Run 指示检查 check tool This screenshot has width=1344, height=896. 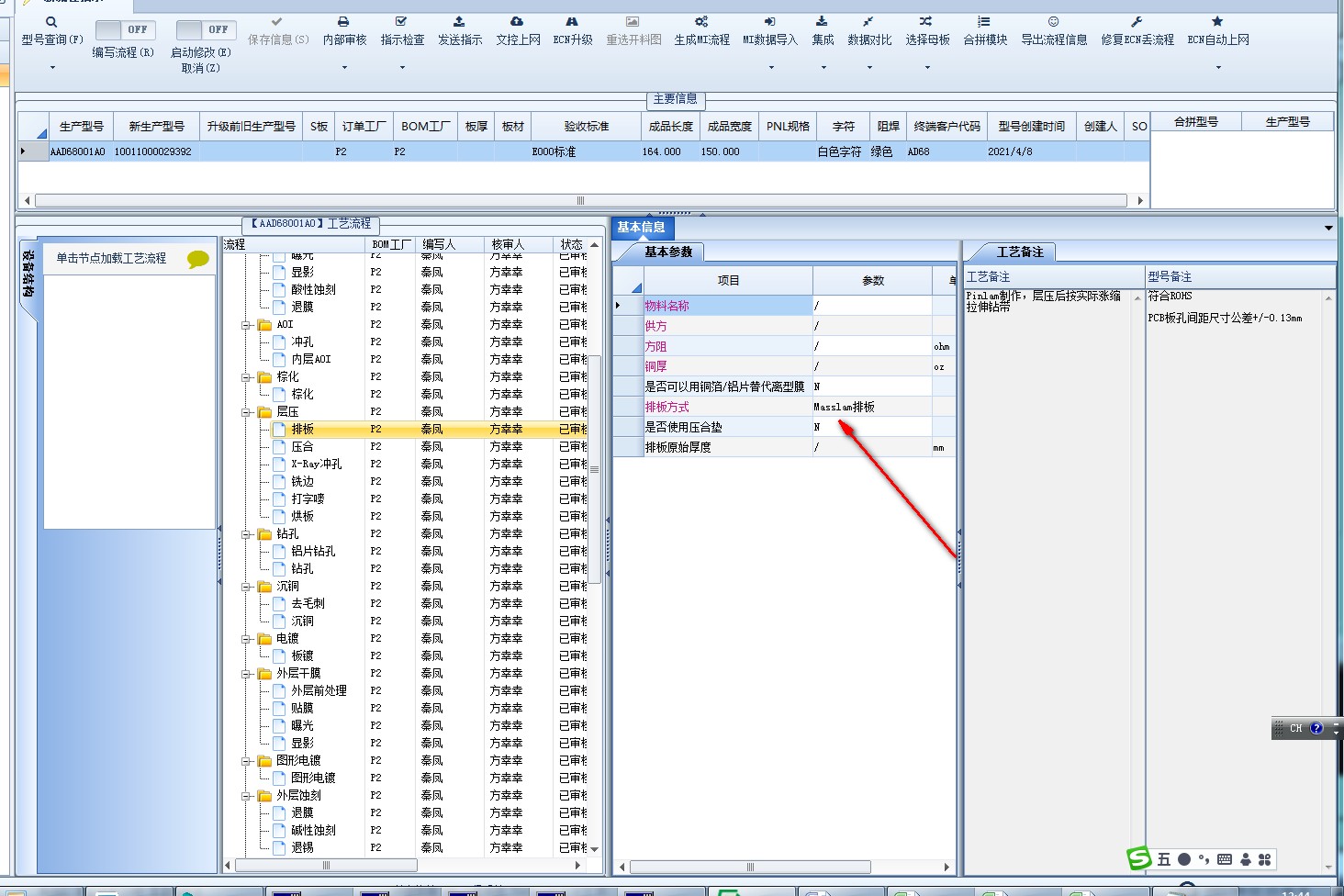pos(402,30)
